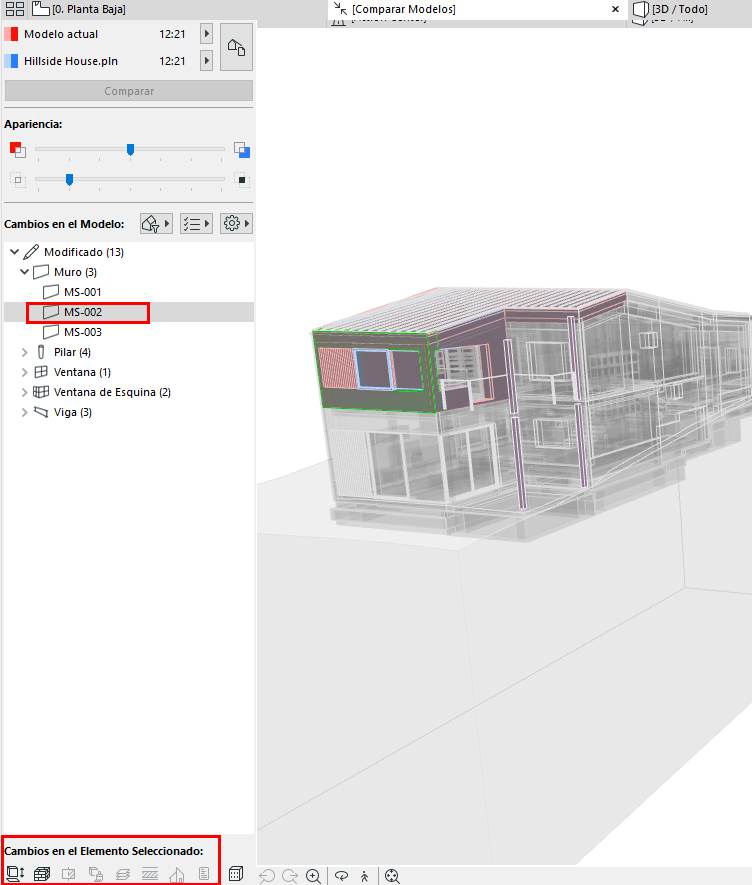752x885 pixels.
Task: Close the Comparar Modelos tab
Action: tap(615, 9)
